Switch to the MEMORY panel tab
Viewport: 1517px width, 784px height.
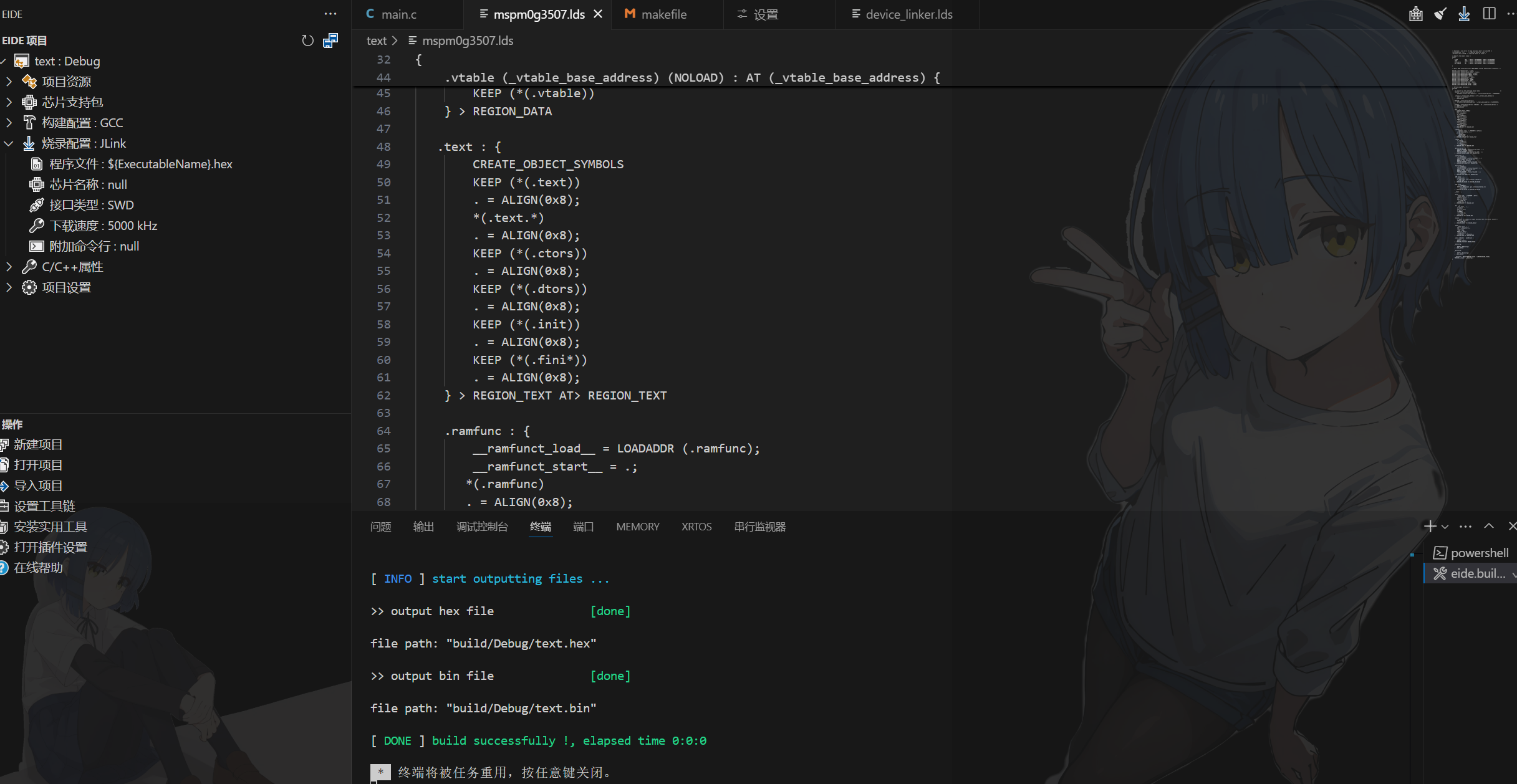point(637,527)
